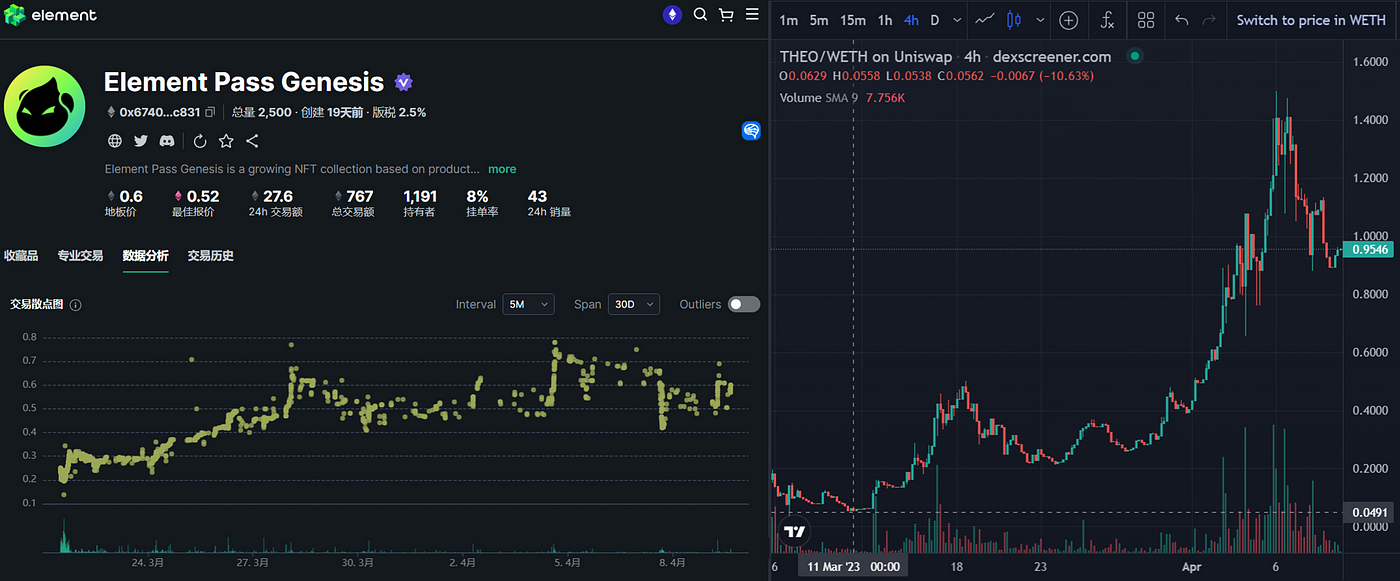Expand the timeframe list chevron after D

point(957,20)
